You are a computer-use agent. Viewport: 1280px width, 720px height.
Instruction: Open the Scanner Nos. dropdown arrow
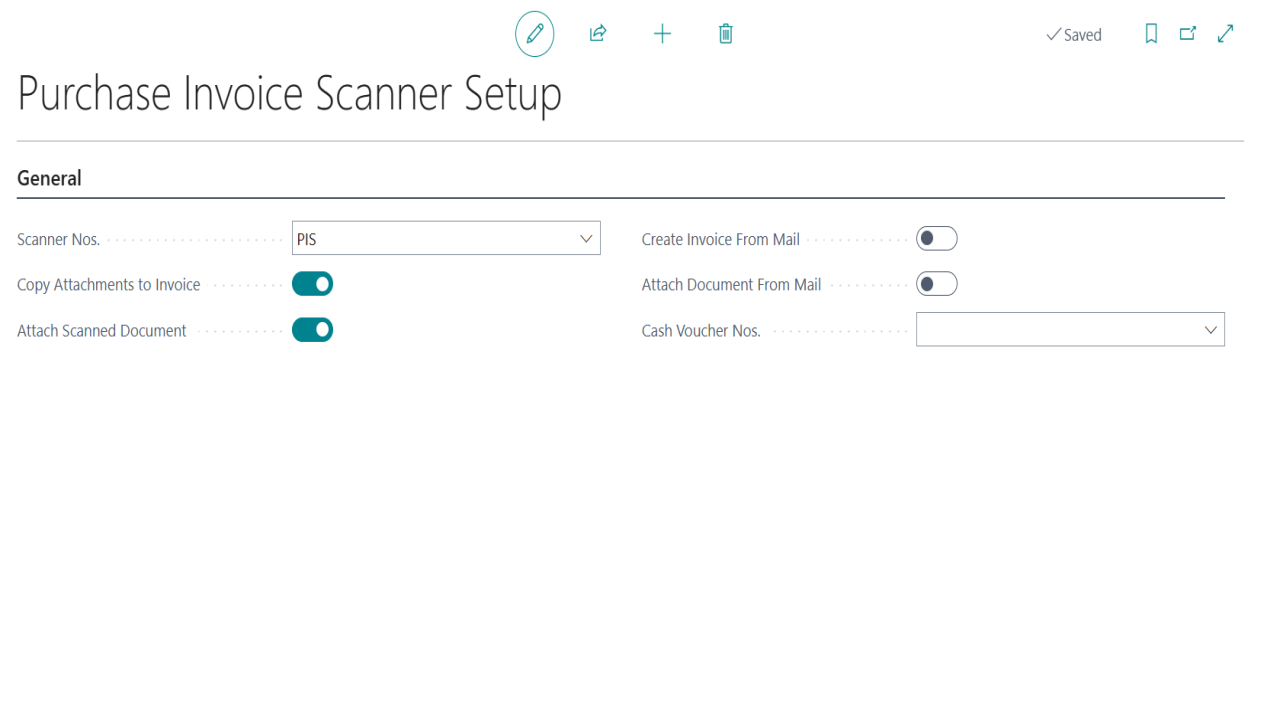click(x=586, y=239)
